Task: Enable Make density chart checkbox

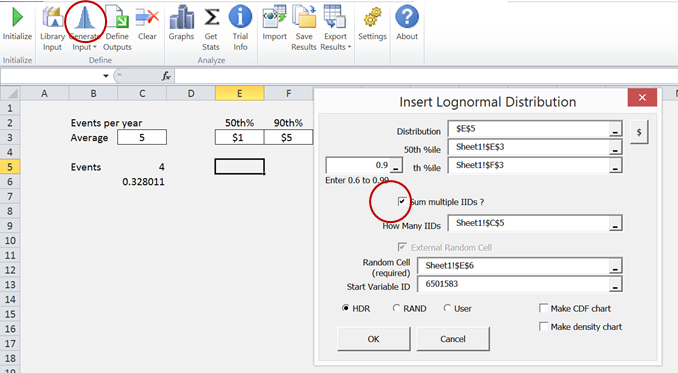Action: [x=544, y=326]
